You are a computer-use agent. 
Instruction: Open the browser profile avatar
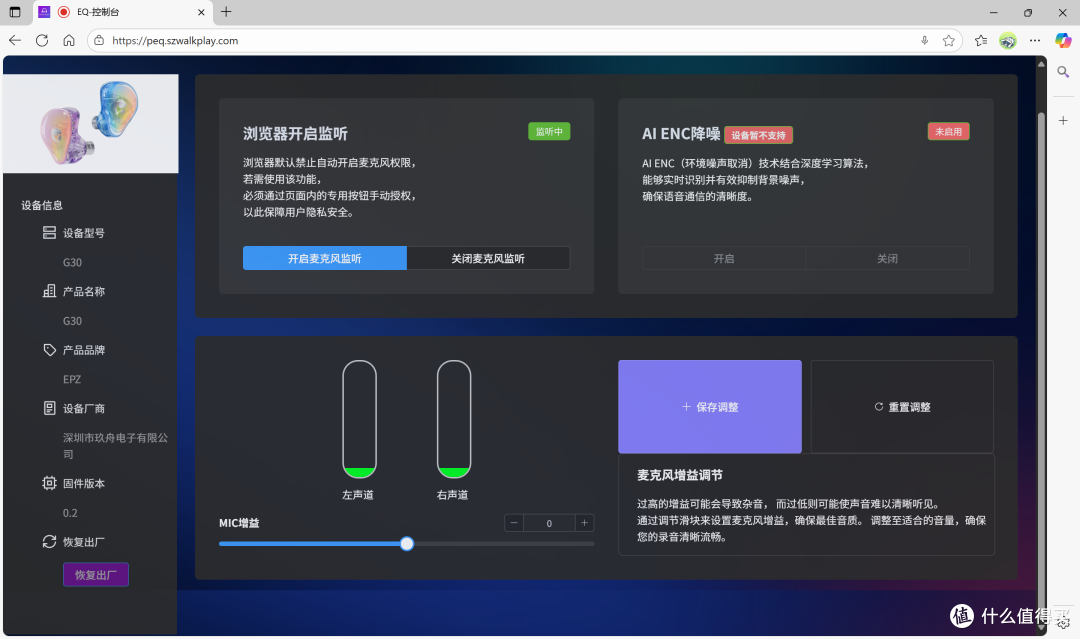point(1008,41)
